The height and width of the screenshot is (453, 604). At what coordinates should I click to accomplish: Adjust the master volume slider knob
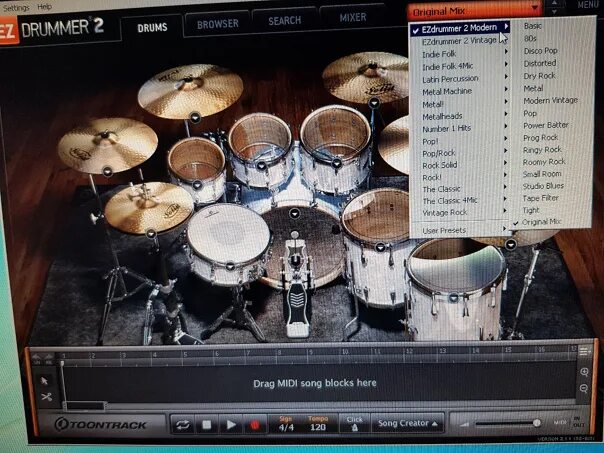537,423
